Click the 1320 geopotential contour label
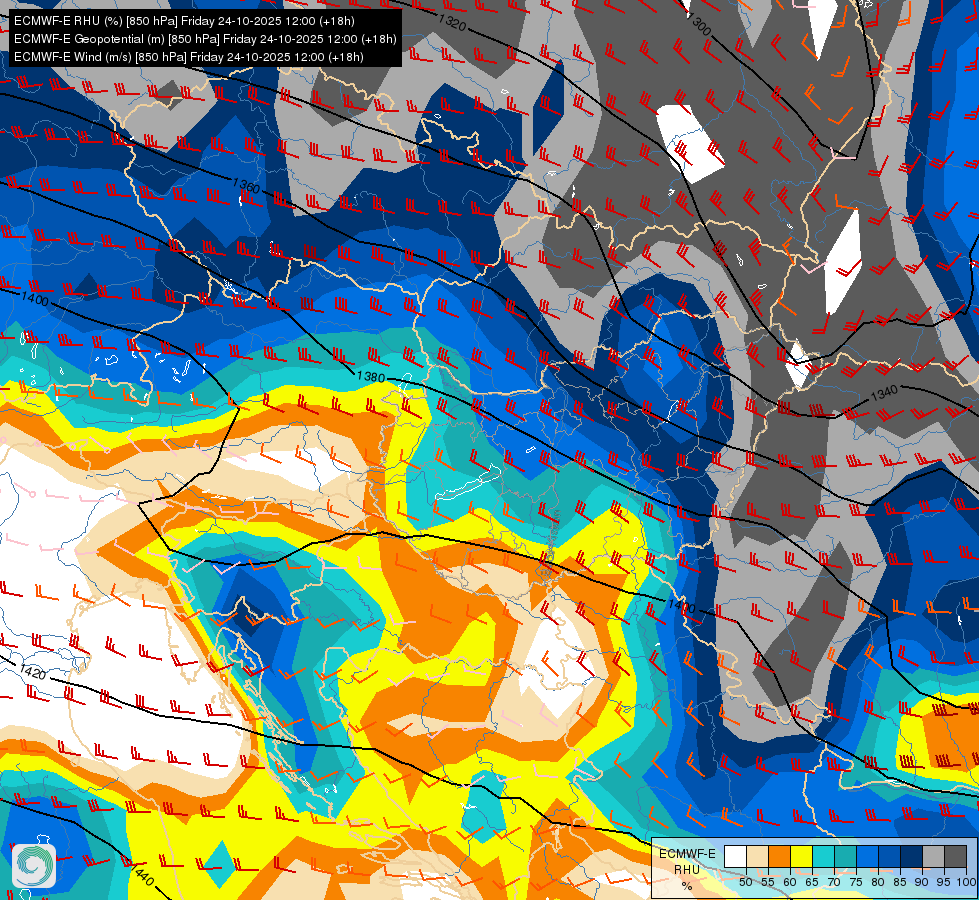The width and height of the screenshot is (979, 900). [452, 22]
